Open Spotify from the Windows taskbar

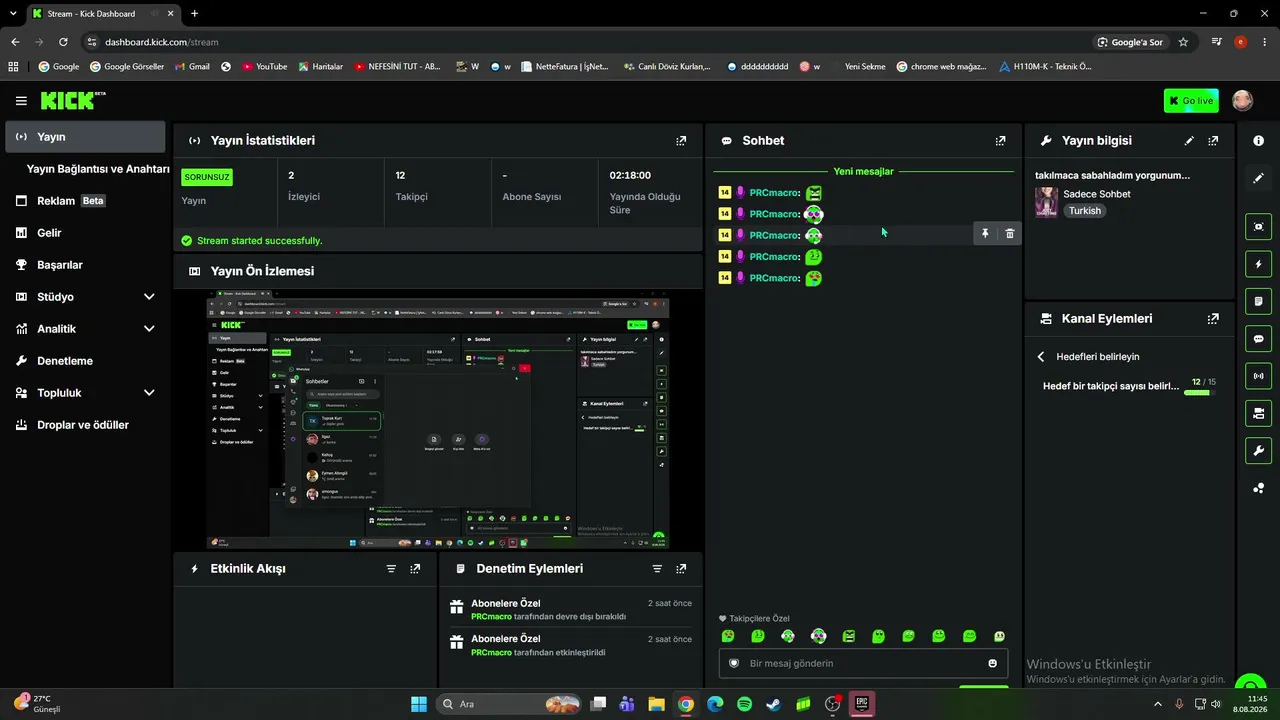[744, 704]
